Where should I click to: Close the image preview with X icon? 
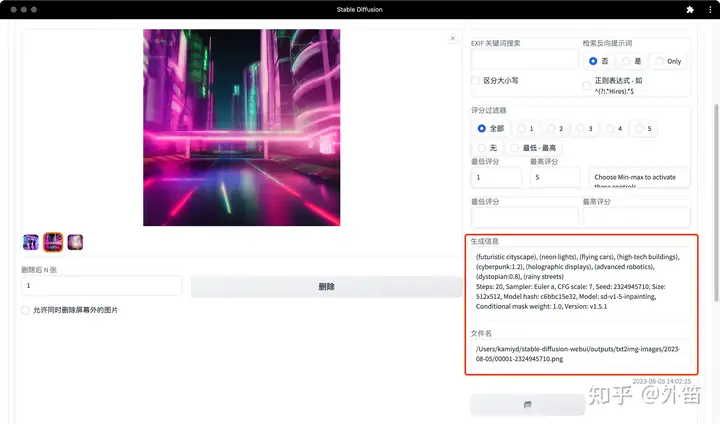[x=453, y=39]
